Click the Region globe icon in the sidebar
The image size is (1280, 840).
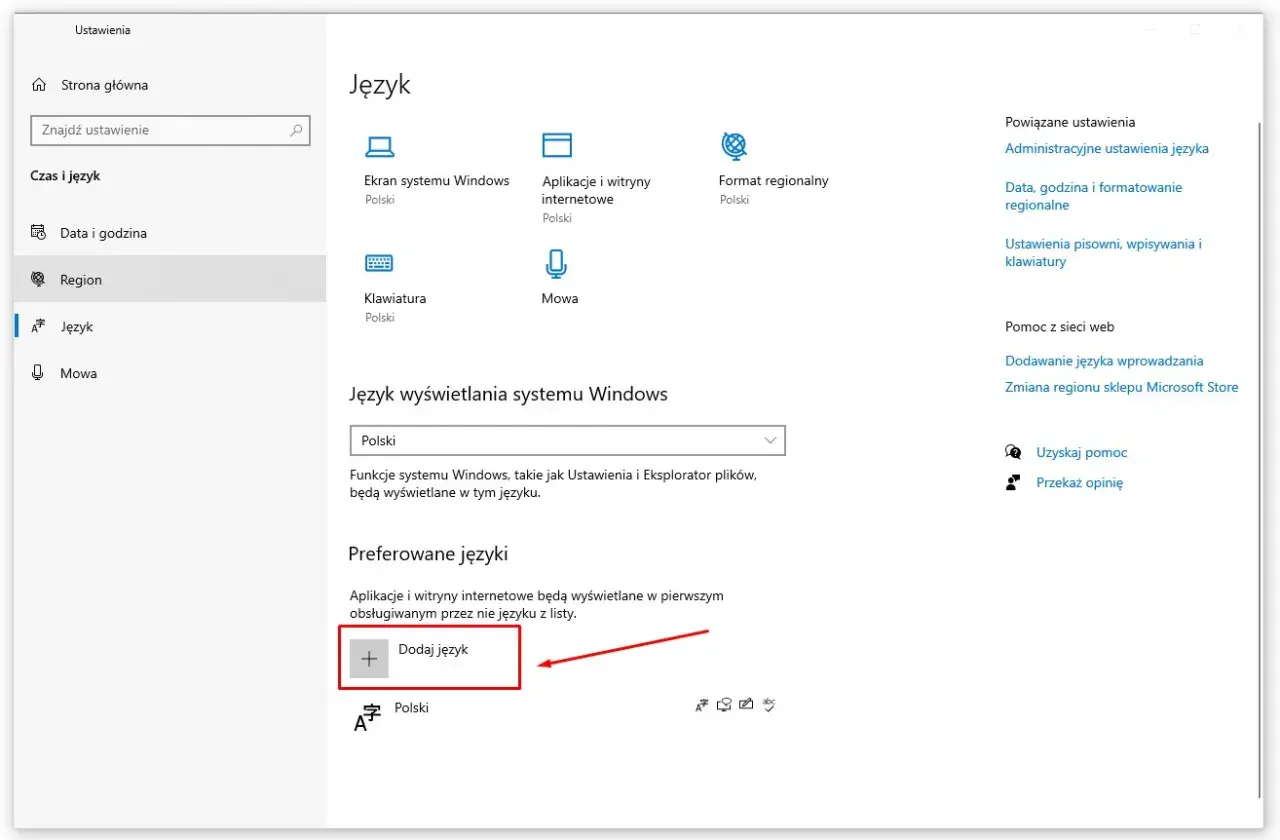point(39,280)
